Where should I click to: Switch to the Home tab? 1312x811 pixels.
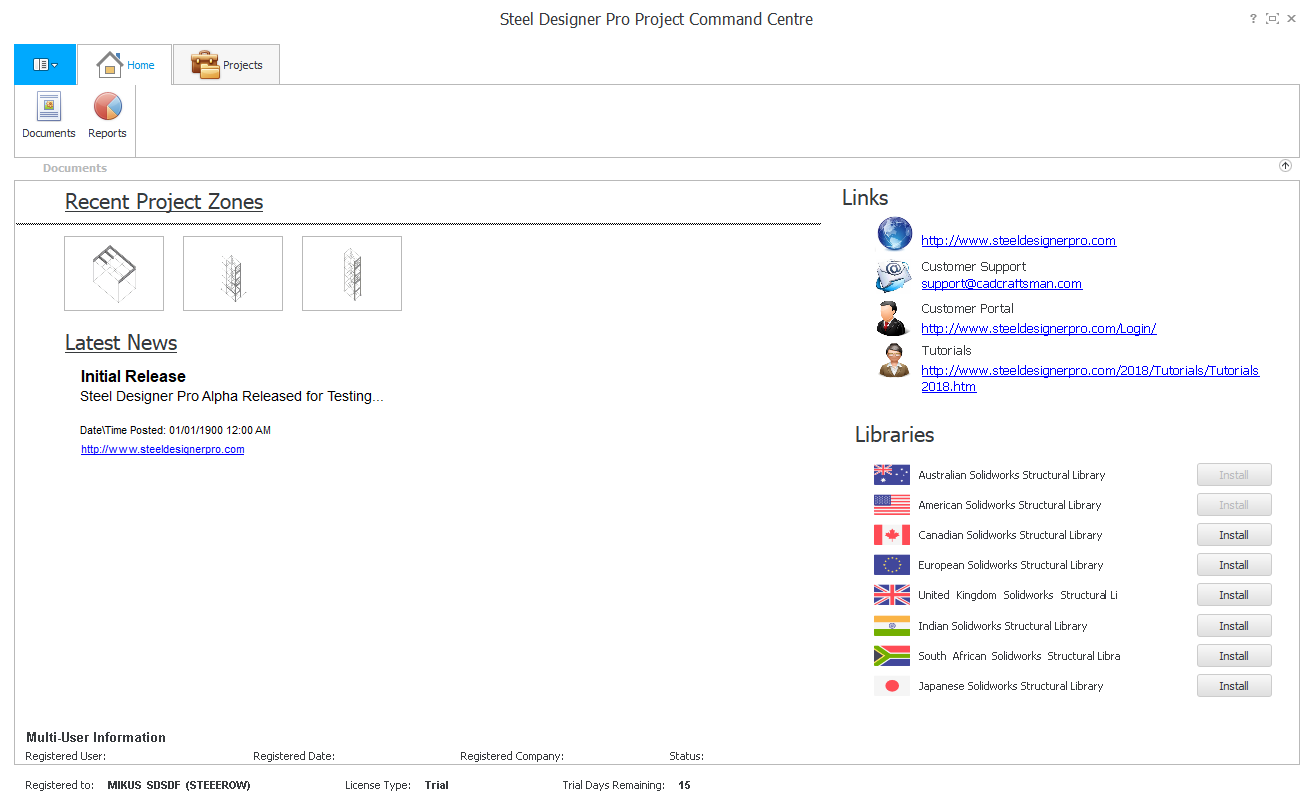click(125, 65)
